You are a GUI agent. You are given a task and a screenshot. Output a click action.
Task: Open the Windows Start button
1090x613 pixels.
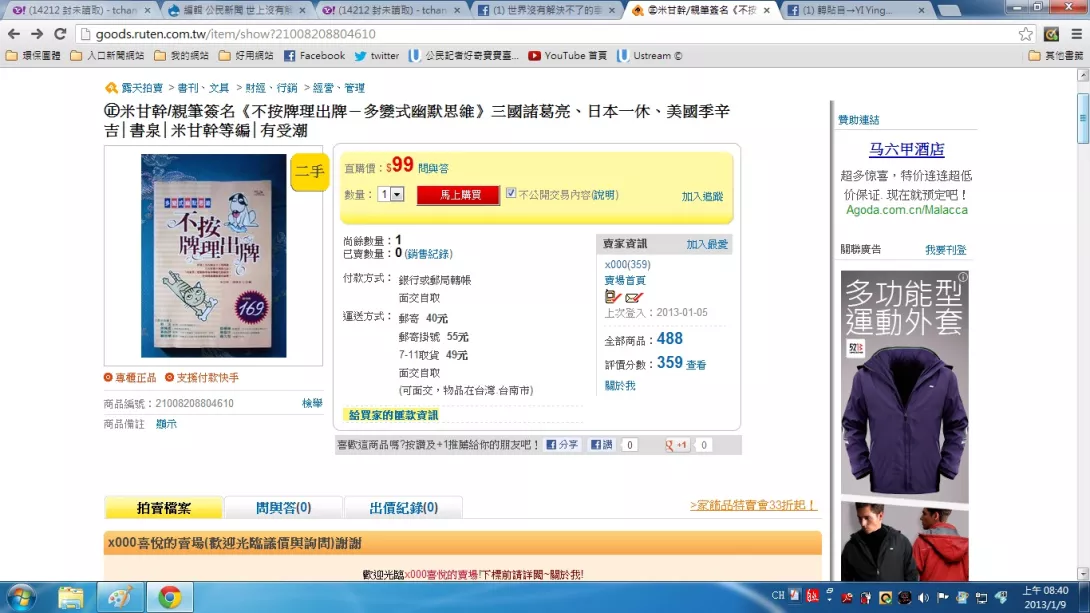tap(22, 598)
